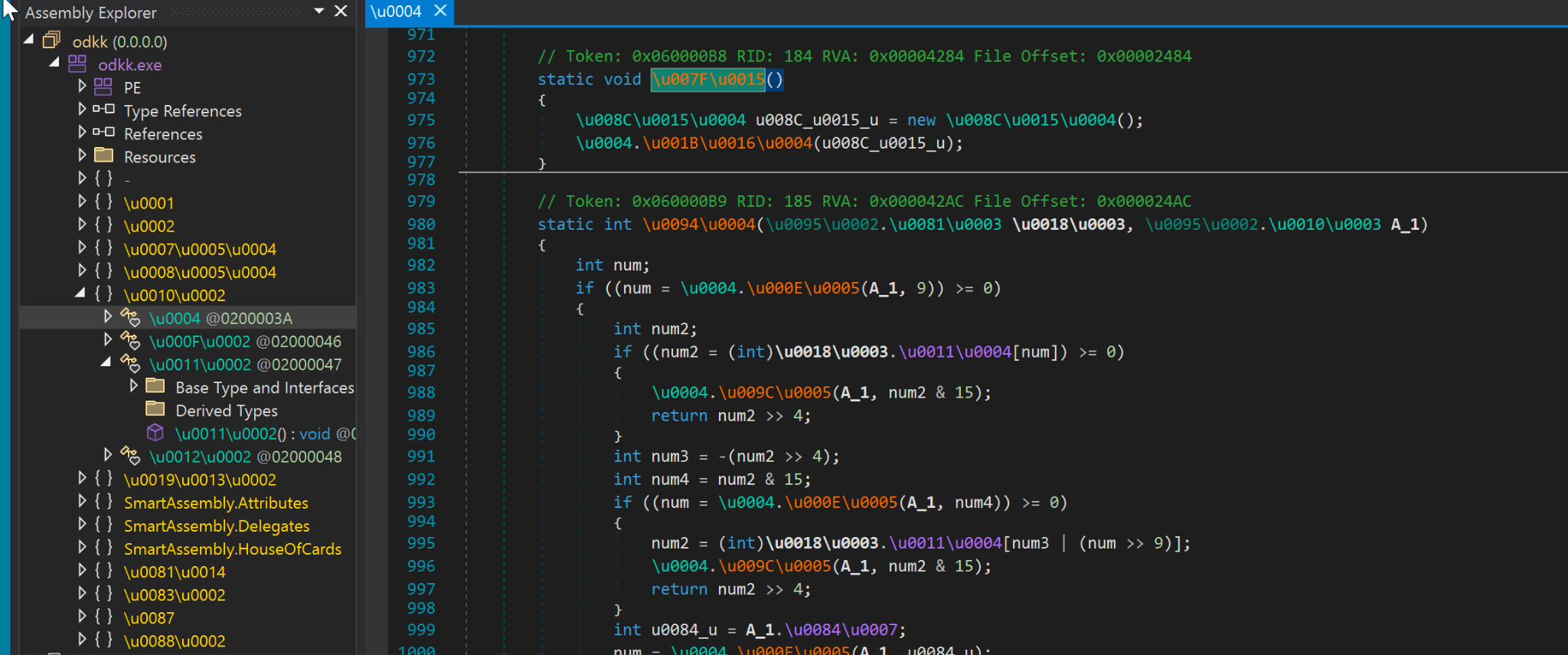Click SmartAssembly.Attributes namespace icon
The height and width of the screenshot is (655, 1568).
pos(103,502)
